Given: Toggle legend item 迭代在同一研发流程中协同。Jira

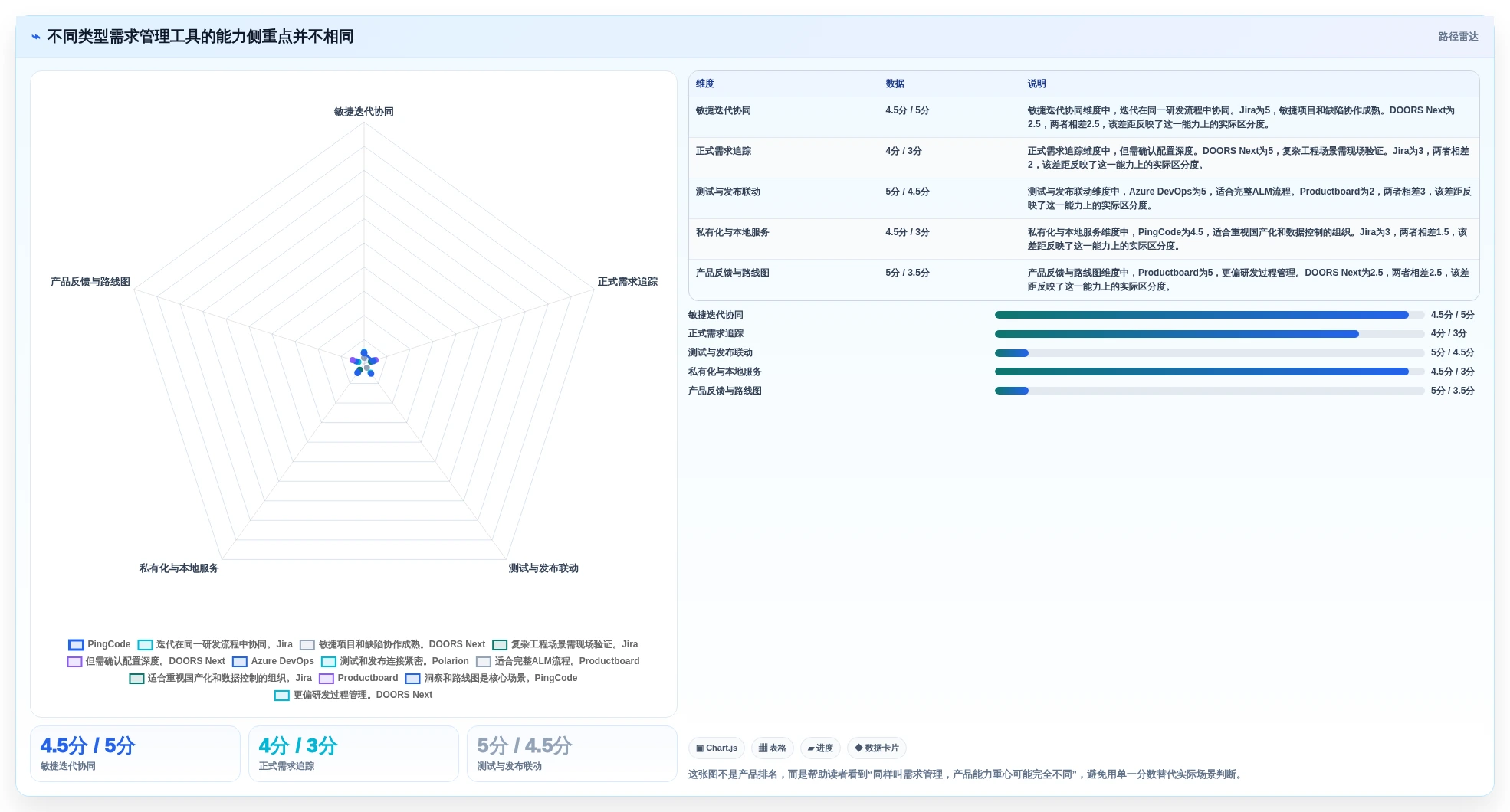Looking at the screenshot, I should click(x=215, y=645).
